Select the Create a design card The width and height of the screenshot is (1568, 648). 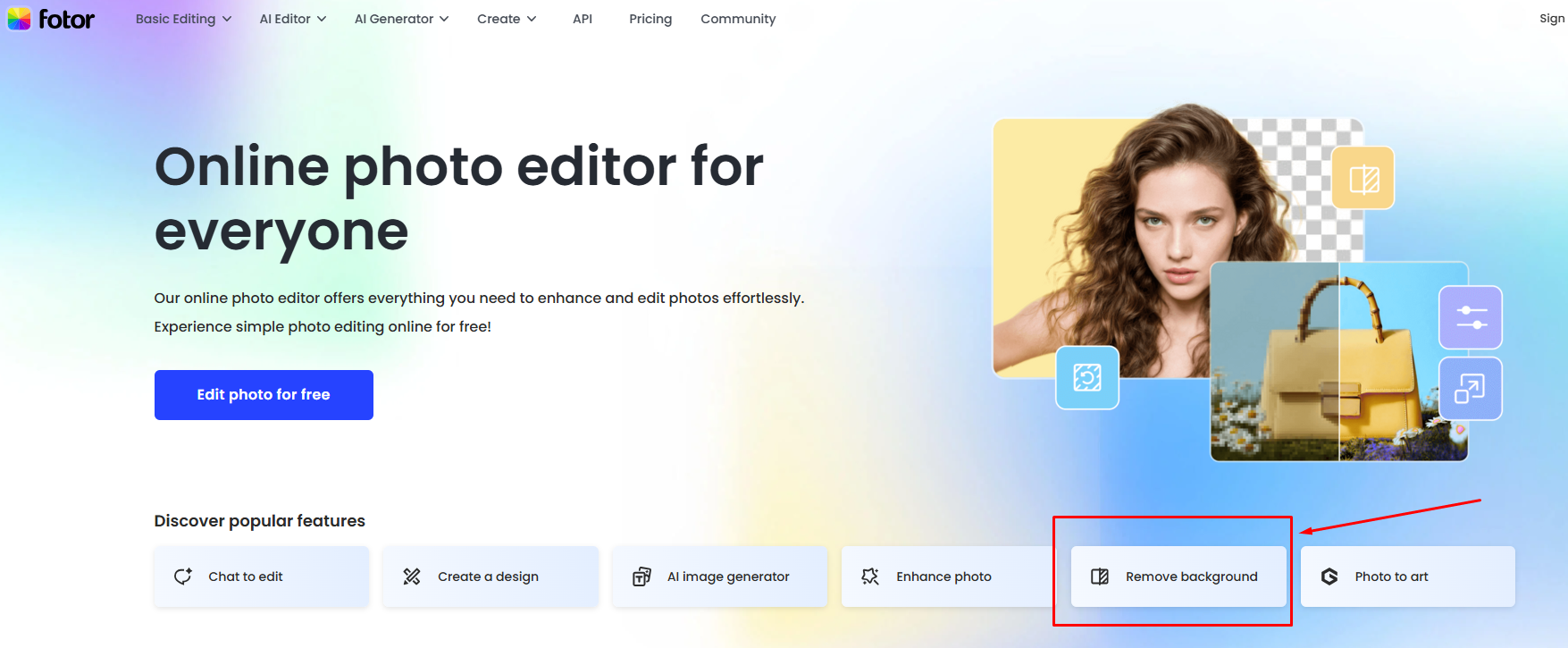pyautogui.click(x=491, y=576)
